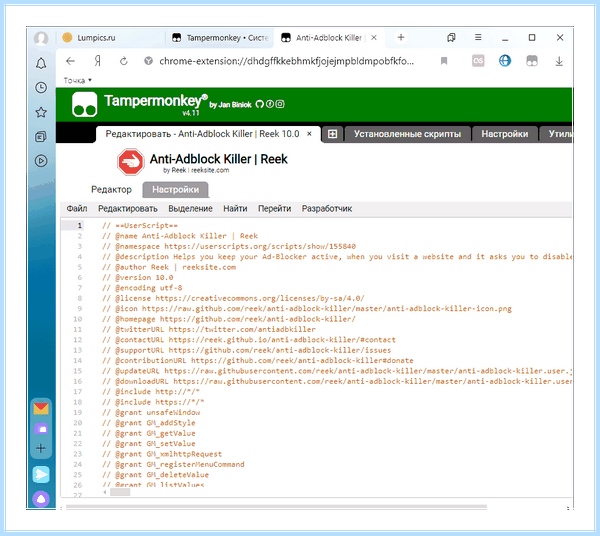Open purple disk app in sidebar

(x=41, y=428)
